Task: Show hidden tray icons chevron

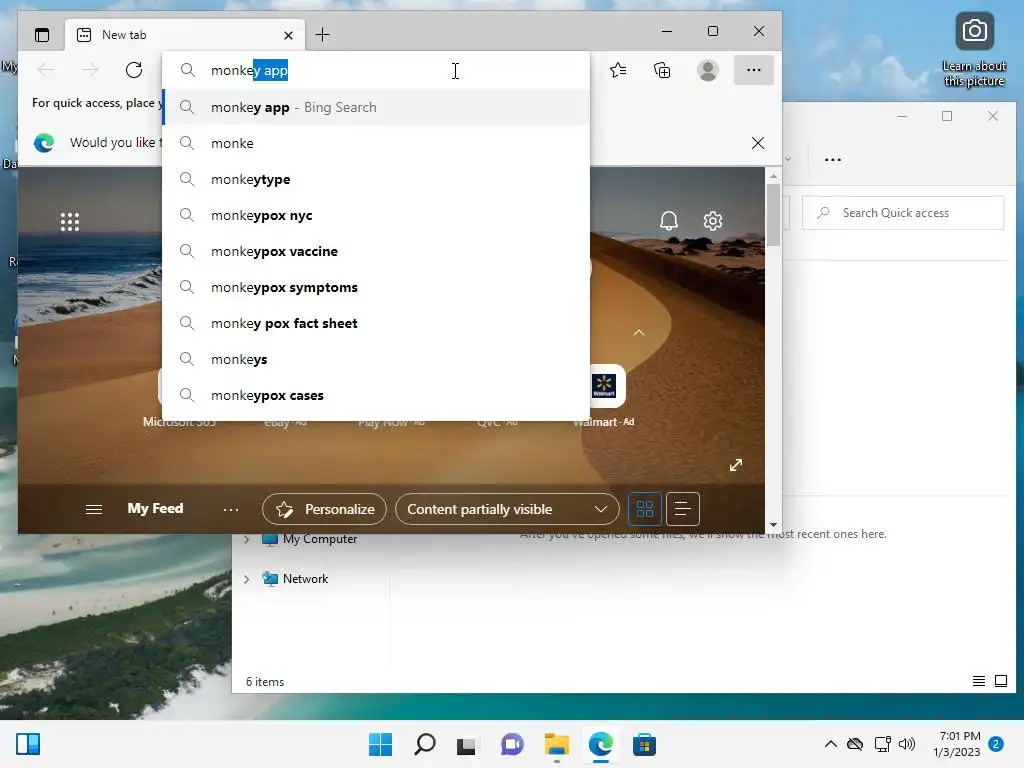Action: 831,744
